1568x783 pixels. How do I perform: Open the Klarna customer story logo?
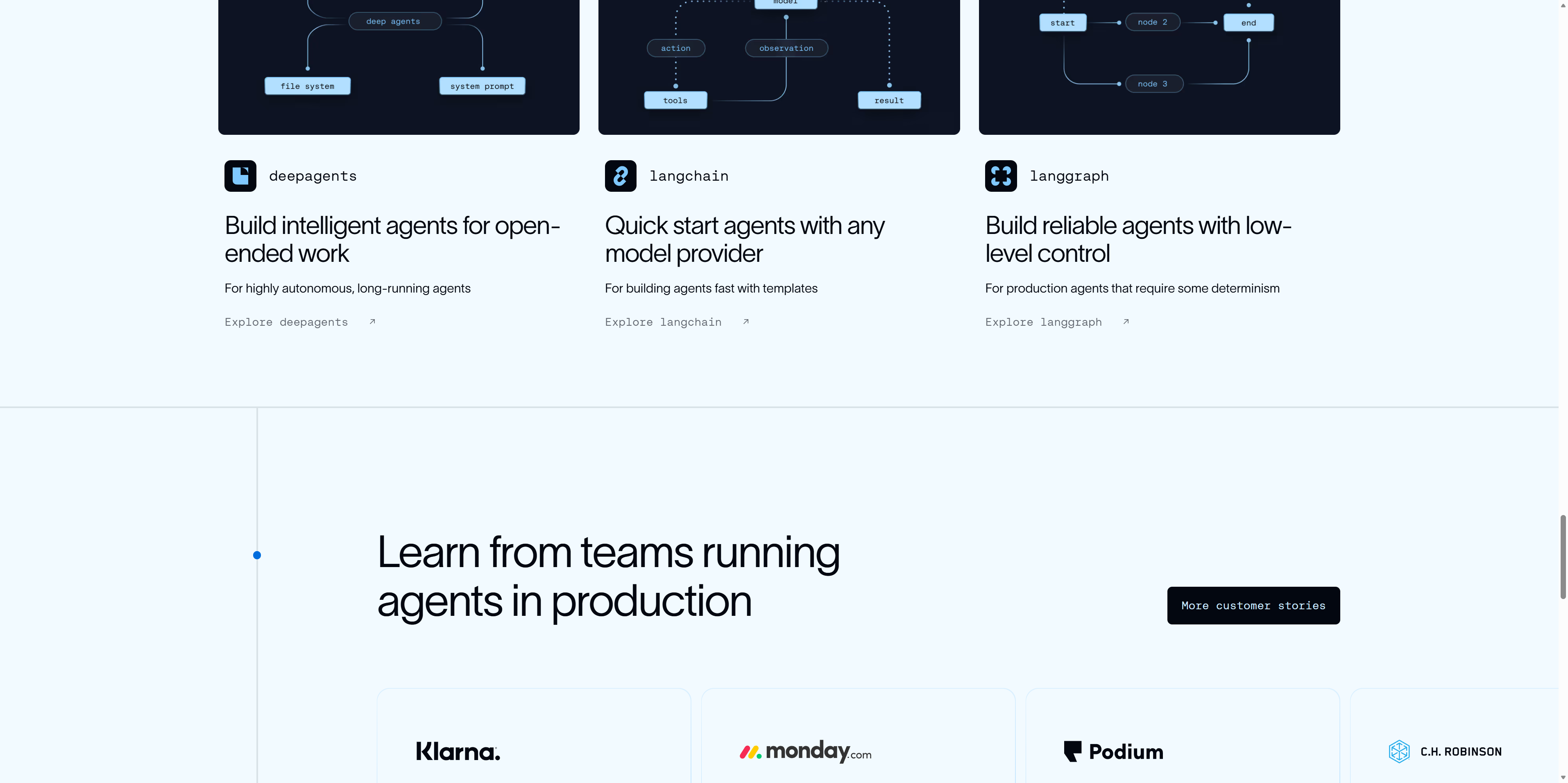(x=458, y=751)
